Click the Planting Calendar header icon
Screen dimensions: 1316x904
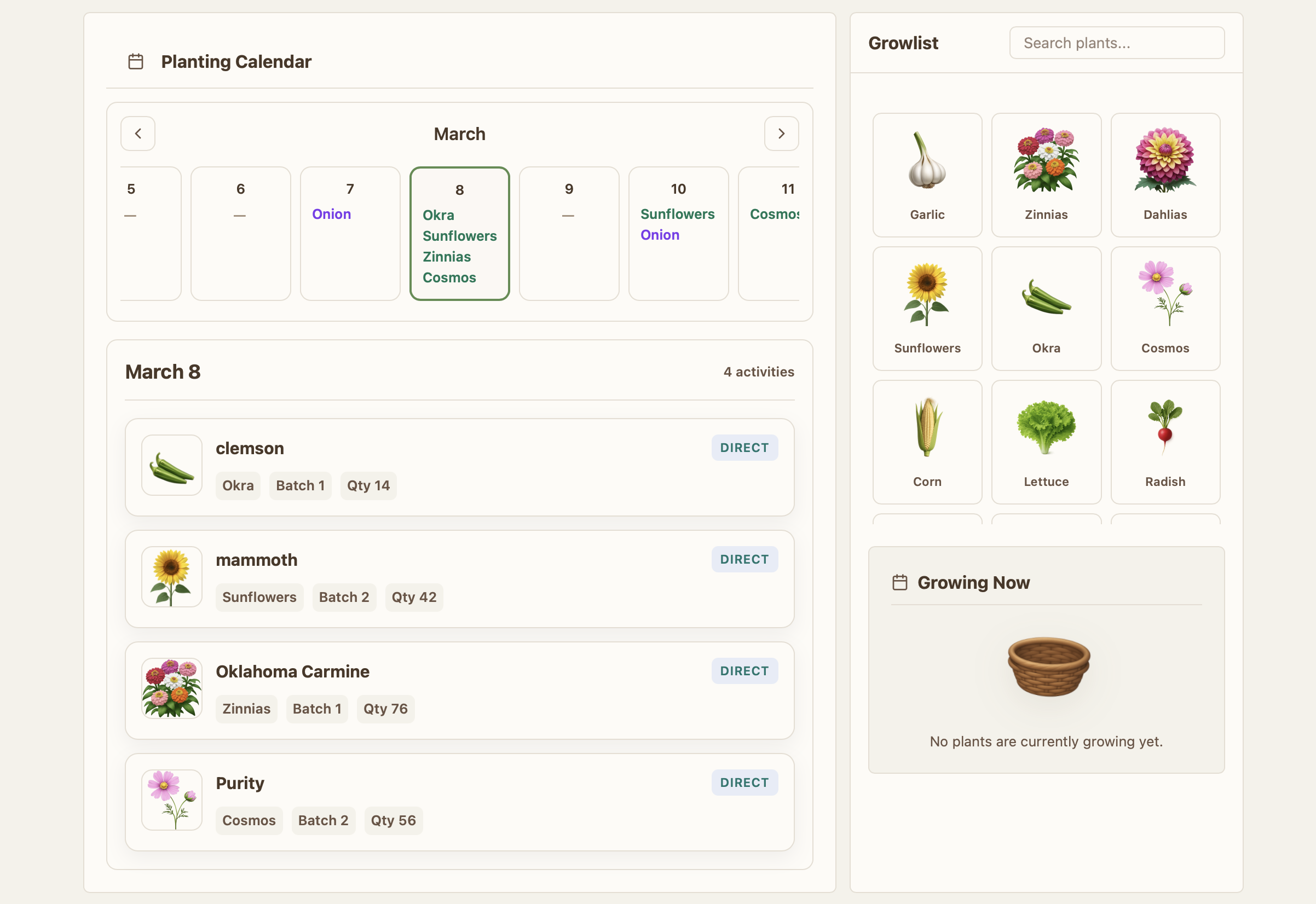click(136, 62)
